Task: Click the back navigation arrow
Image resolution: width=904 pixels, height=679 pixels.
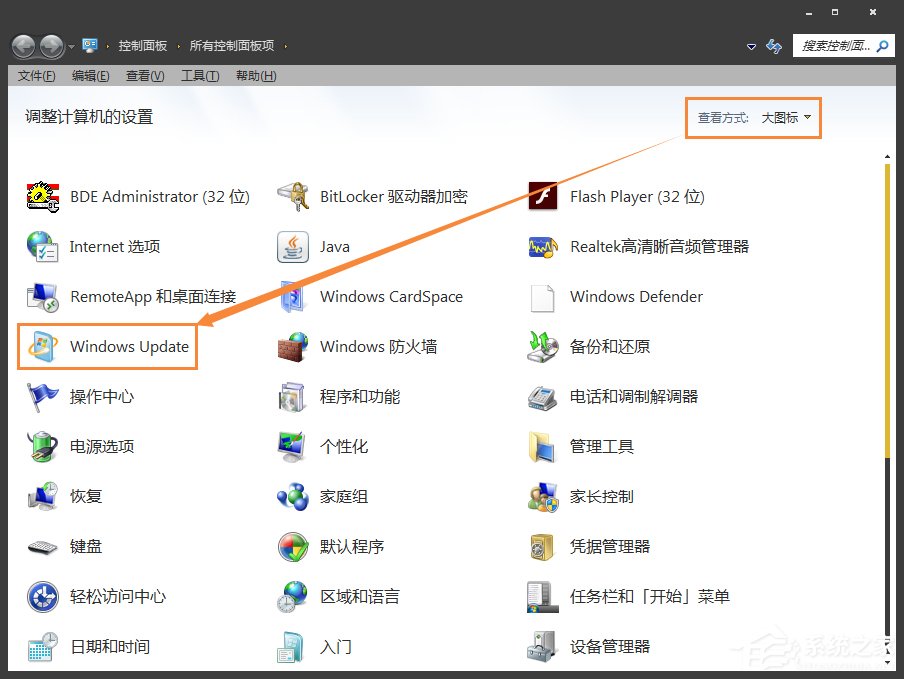Action: [22, 45]
